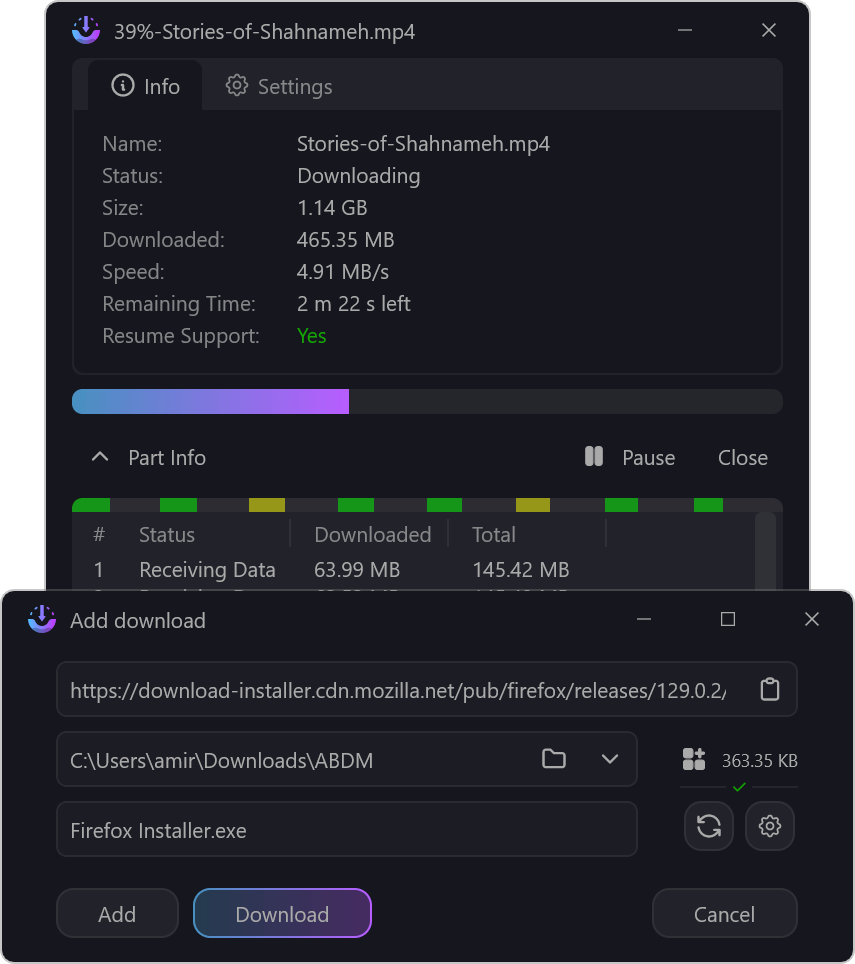Viewport: 855px width, 964px height.
Task: Browse for a download folder
Action: click(553, 759)
